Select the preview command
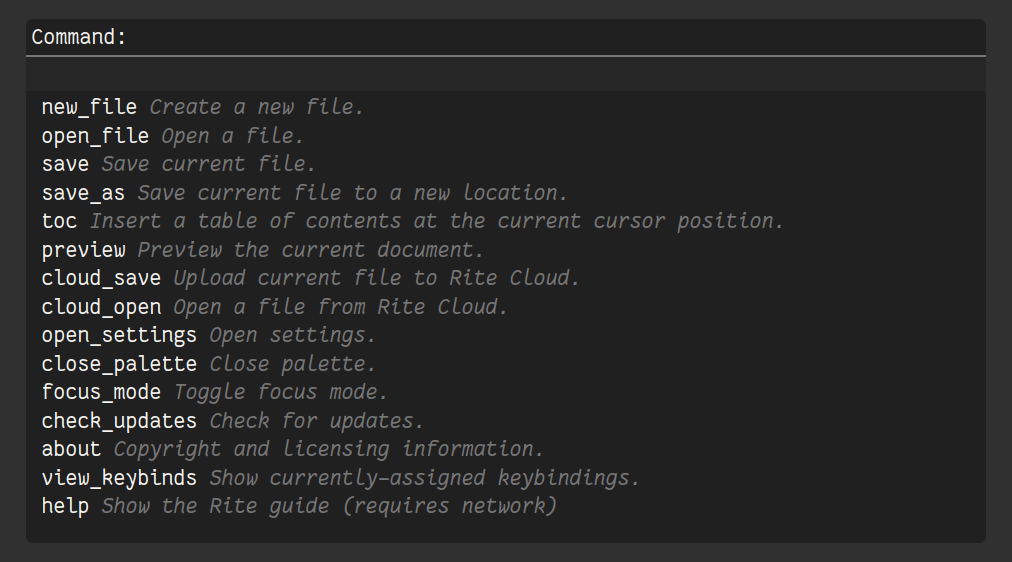The height and width of the screenshot is (562, 1012). 83,250
